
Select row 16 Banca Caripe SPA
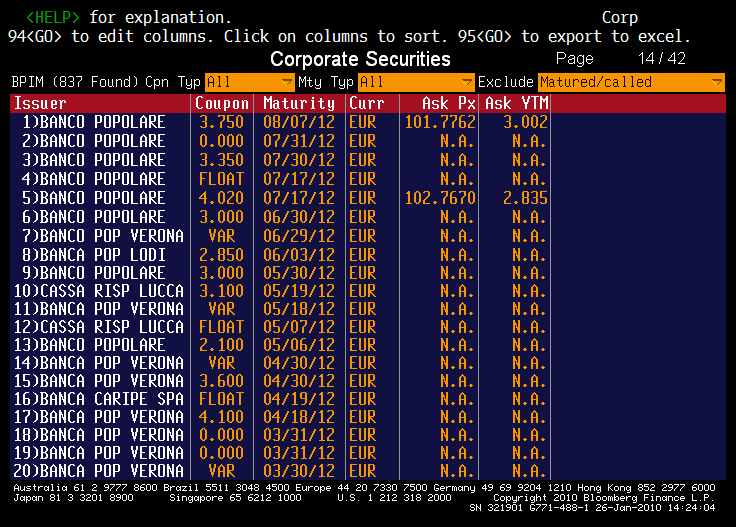[x=100, y=398]
